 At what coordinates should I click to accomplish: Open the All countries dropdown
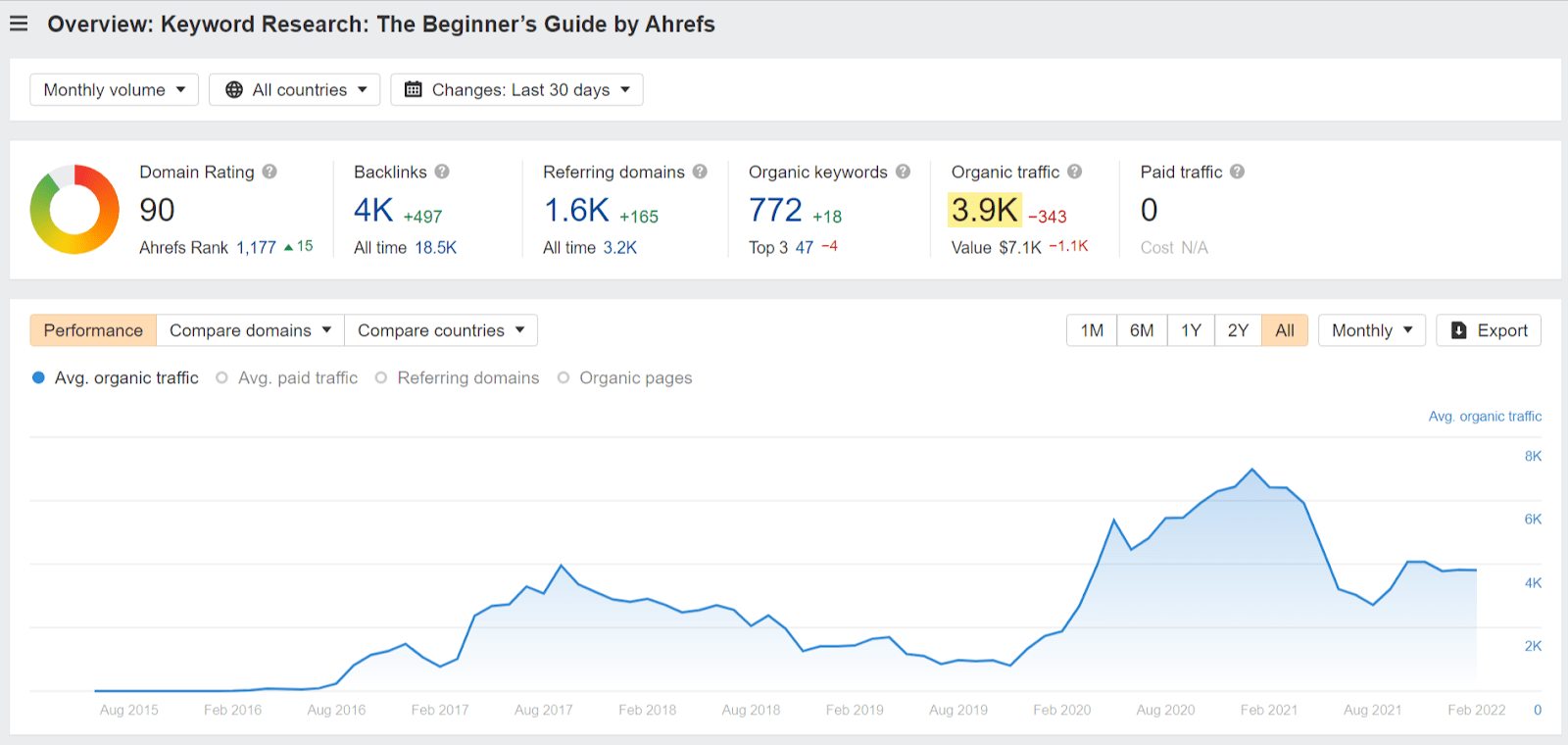(x=295, y=89)
